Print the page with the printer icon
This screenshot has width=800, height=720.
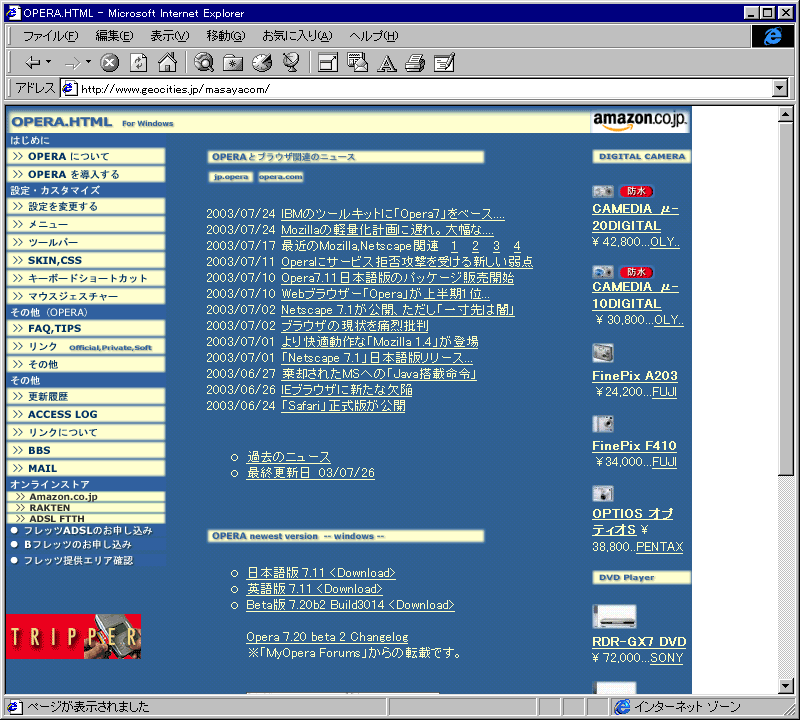pos(415,63)
